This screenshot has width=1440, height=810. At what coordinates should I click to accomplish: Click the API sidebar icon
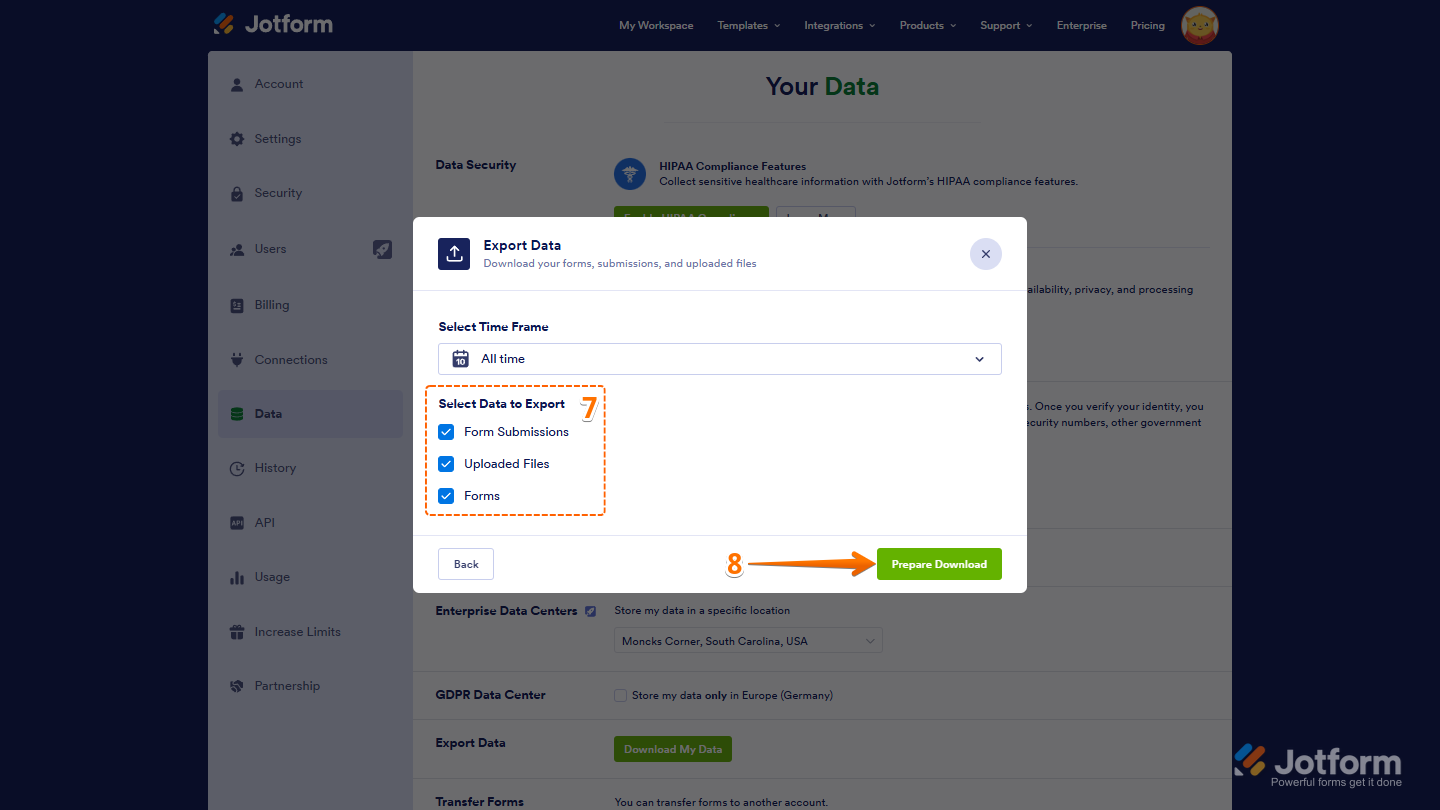click(x=236, y=521)
